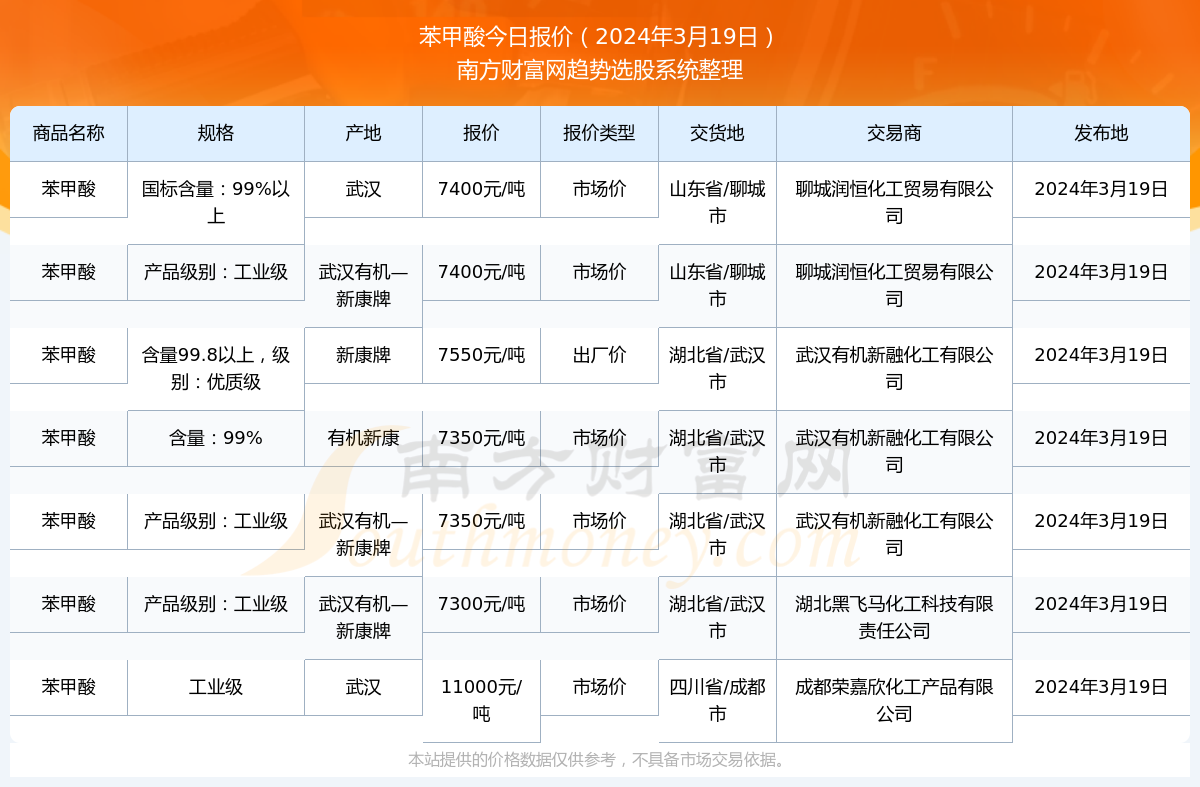Select the 11000元/吨 price cell
This screenshot has width=1200, height=787.
482,700
